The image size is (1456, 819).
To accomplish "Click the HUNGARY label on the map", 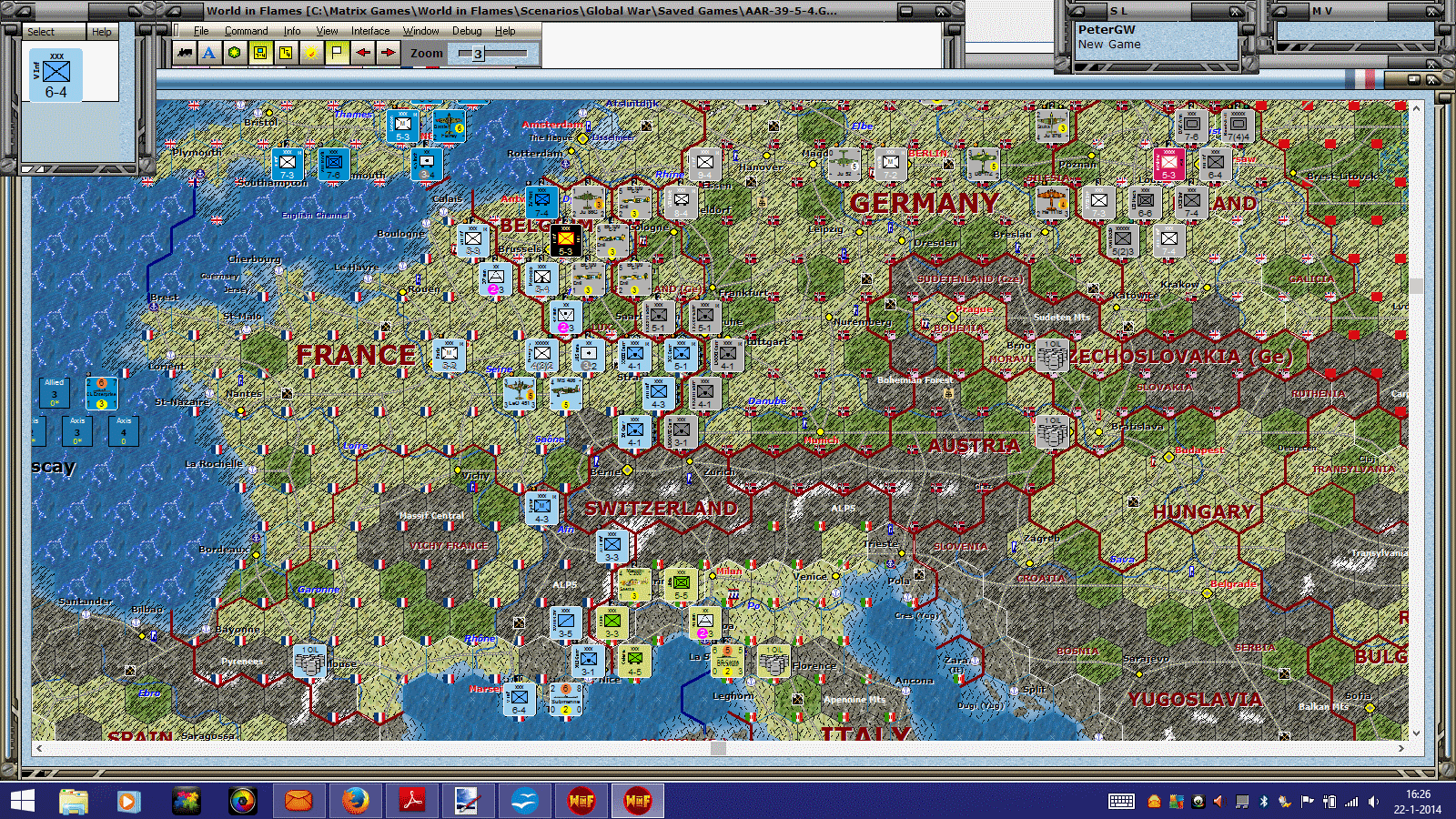I will pyautogui.click(x=1204, y=511).
